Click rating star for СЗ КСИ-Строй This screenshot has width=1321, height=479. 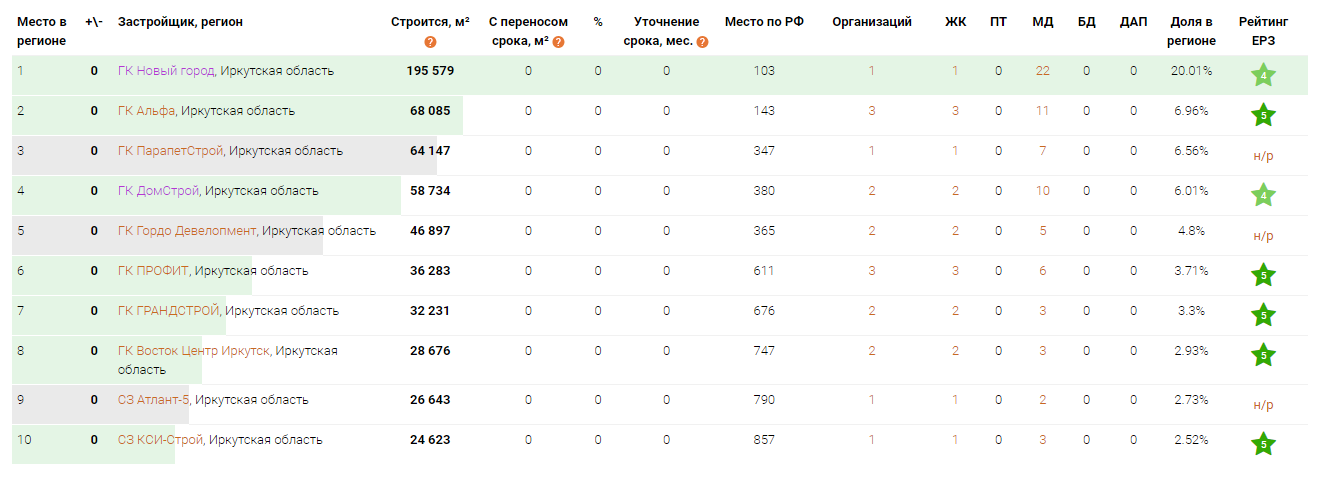(1263, 444)
